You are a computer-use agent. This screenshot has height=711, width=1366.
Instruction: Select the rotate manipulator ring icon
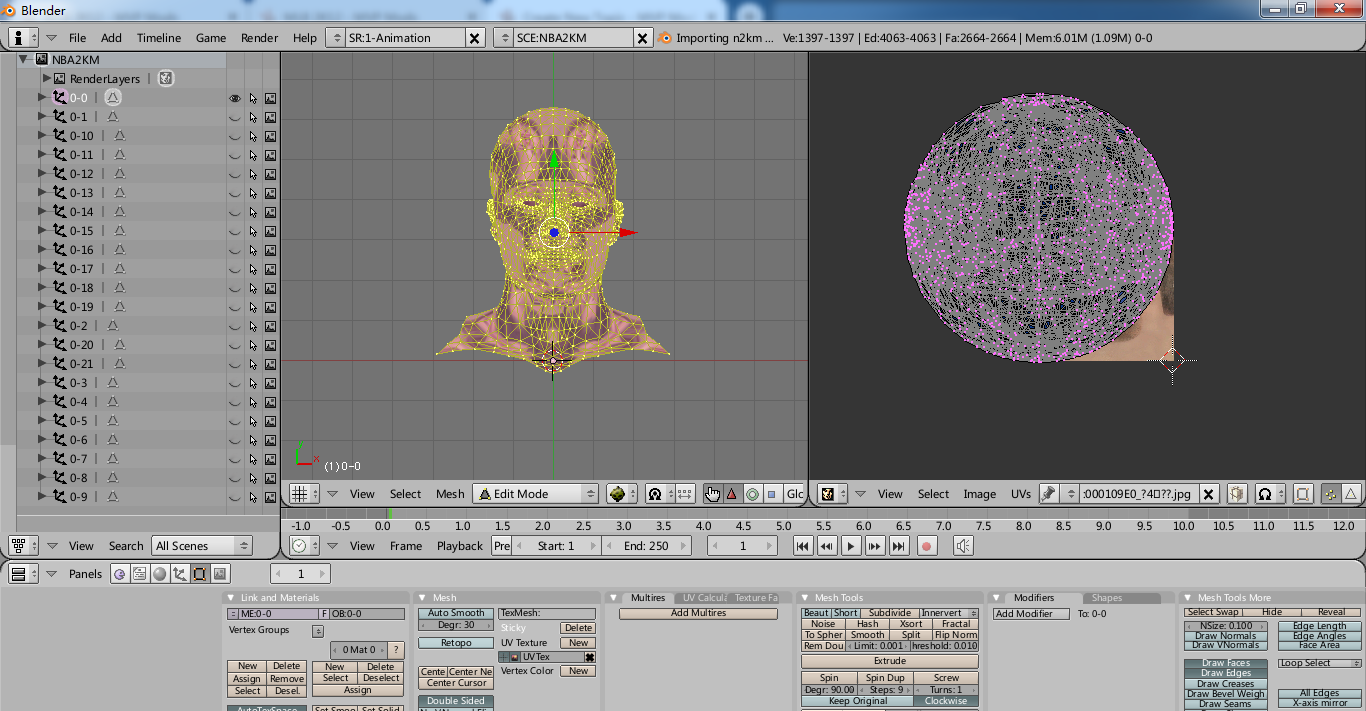[751, 494]
